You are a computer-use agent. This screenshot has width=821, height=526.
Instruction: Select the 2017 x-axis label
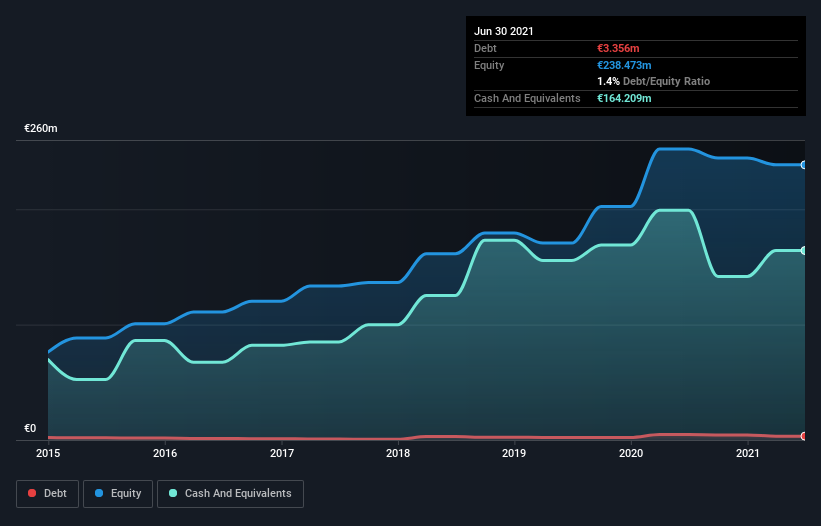[x=282, y=454]
